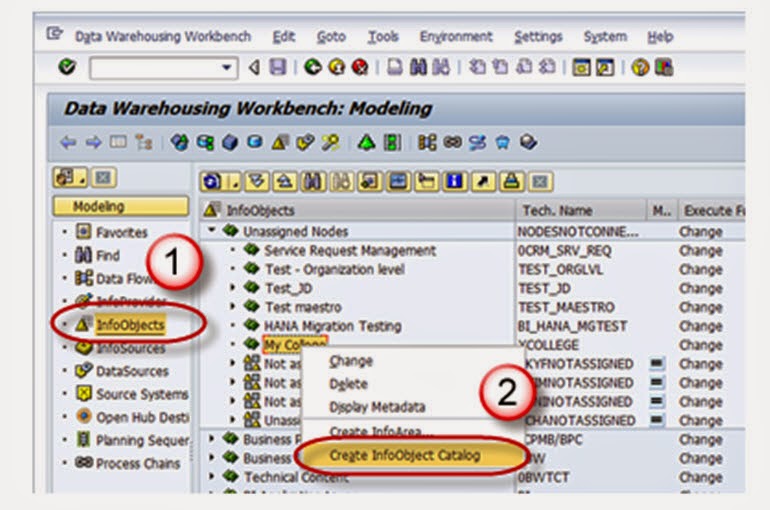This screenshot has width=770, height=510.
Task: Click the Tech. Name column header
Action: click(580, 211)
